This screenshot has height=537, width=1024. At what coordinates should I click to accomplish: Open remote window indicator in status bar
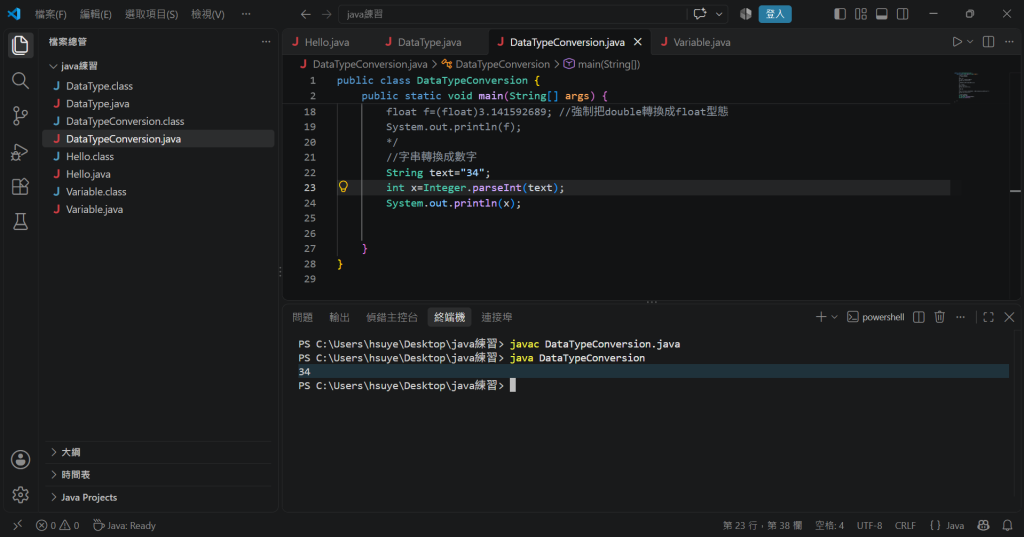(x=17, y=525)
